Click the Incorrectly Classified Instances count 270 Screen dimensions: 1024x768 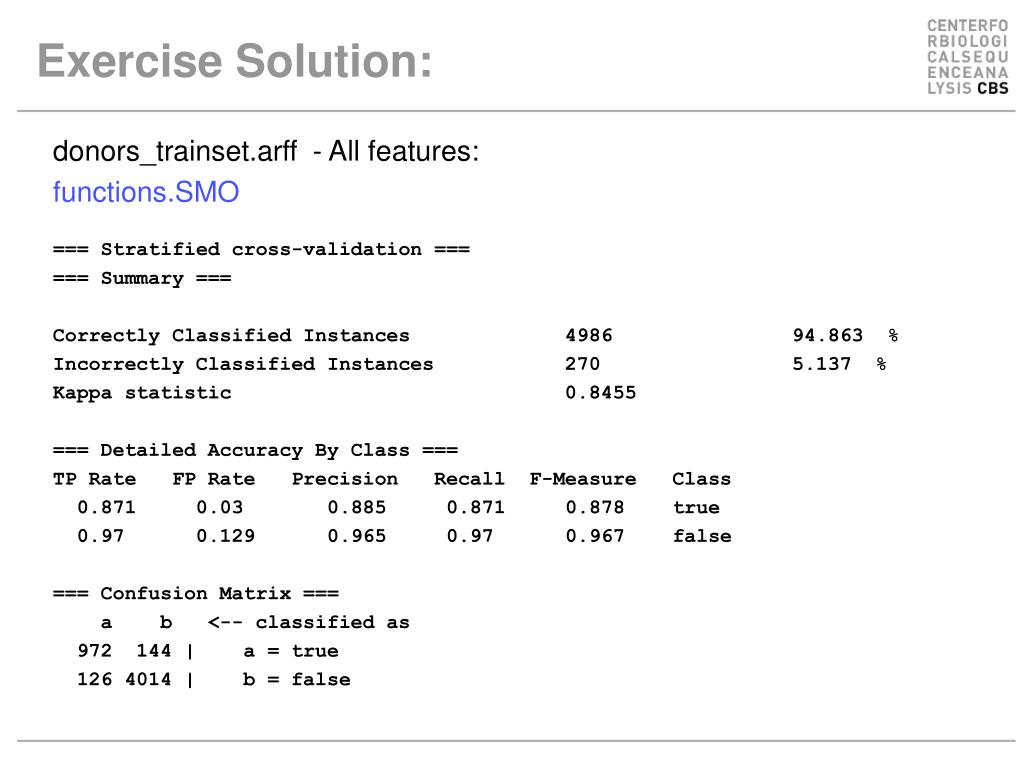(x=583, y=364)
